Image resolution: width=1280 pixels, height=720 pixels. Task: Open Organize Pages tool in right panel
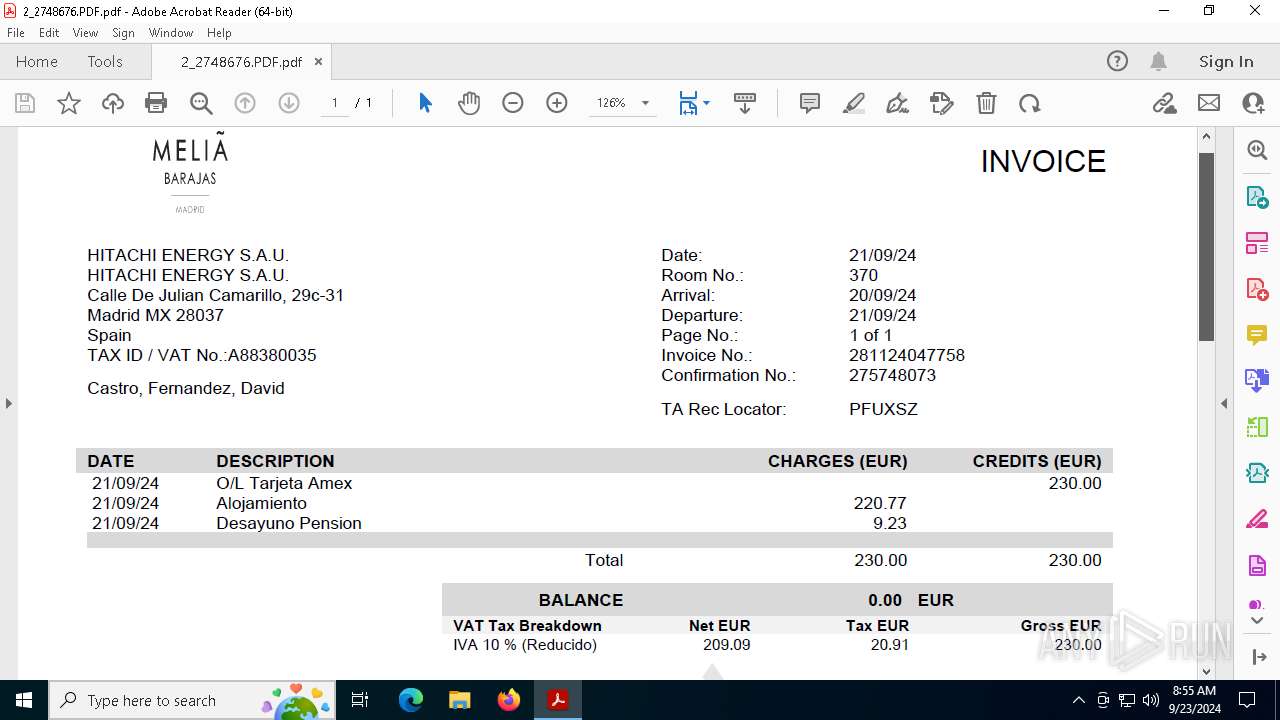pos(1257,242)
